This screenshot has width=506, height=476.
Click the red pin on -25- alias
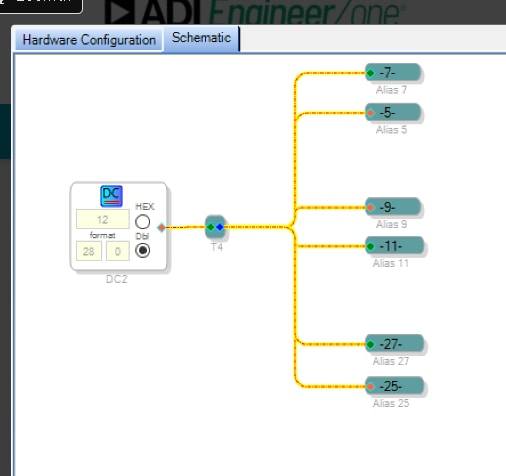370,387
